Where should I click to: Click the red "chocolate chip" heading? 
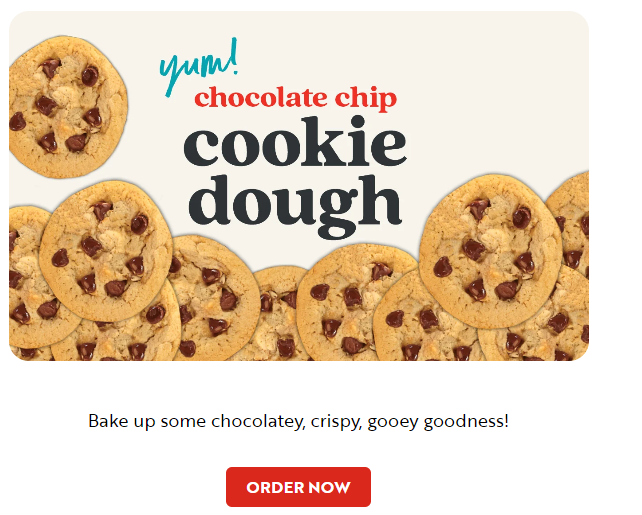[x=296, y=98]
